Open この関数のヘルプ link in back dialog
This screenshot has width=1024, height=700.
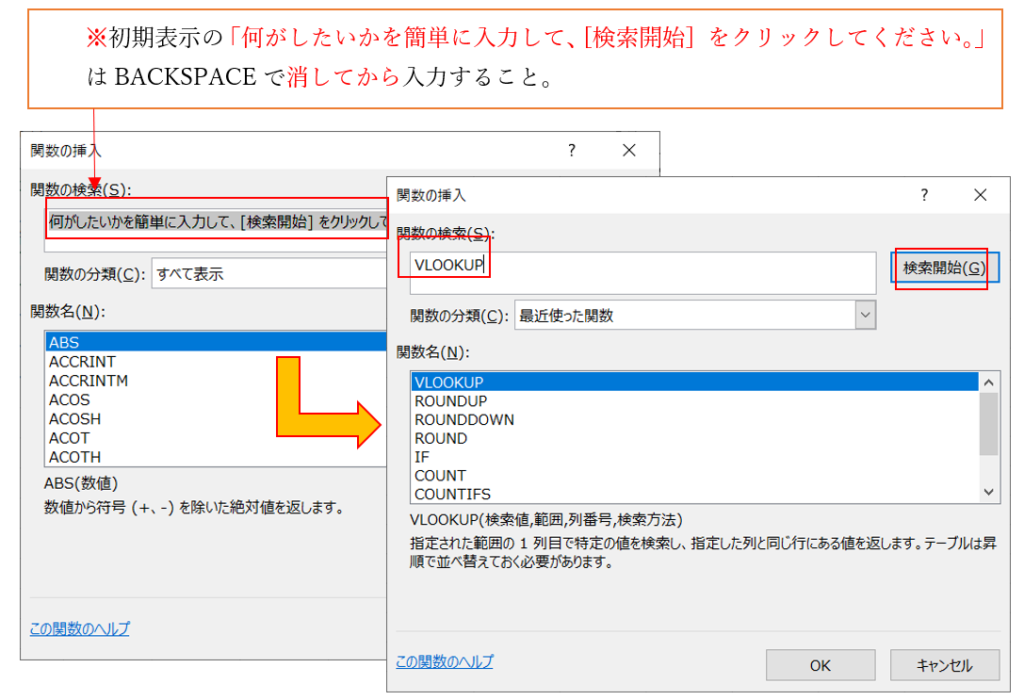(x=80, y=629)
